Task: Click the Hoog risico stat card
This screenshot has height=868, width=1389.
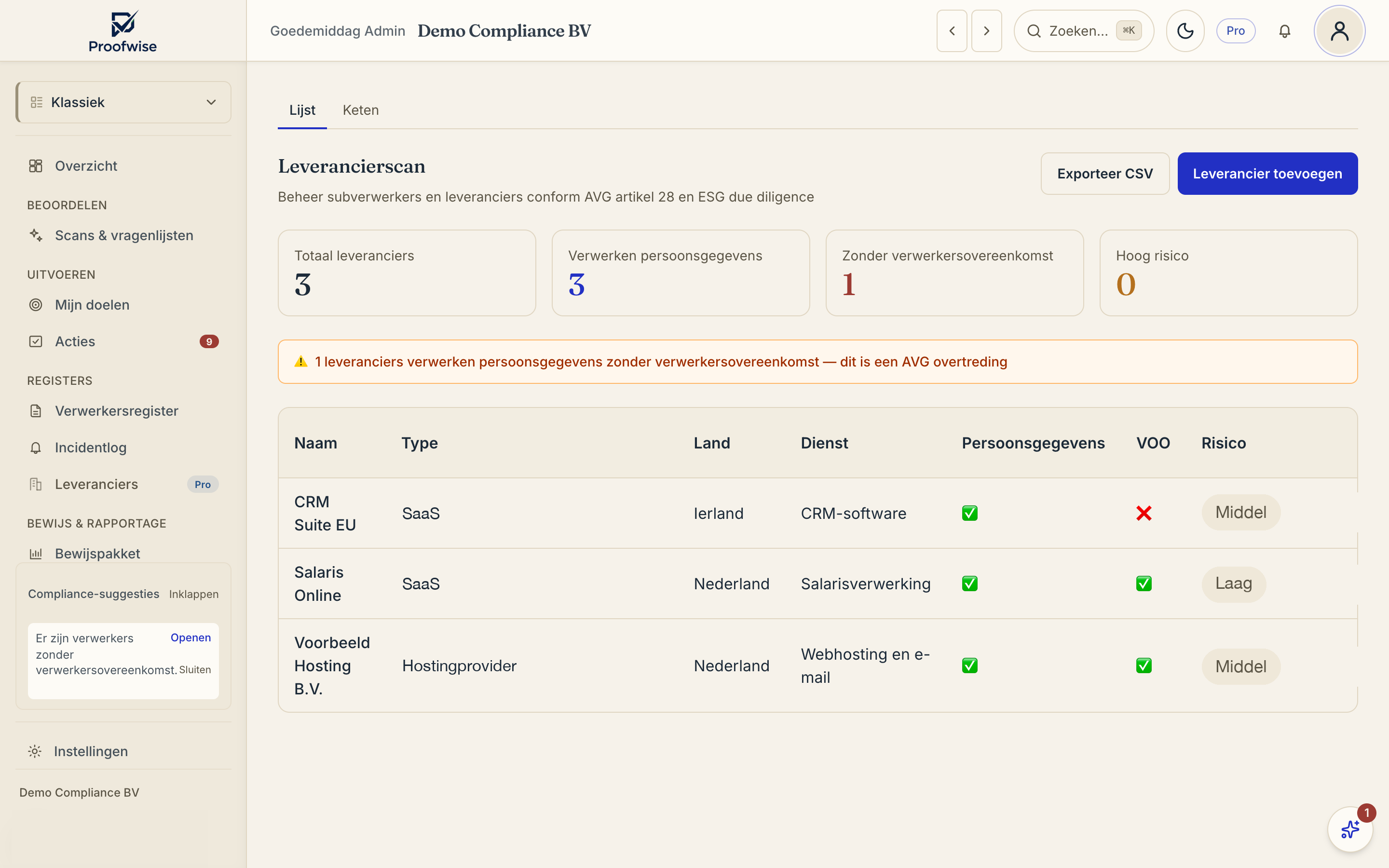Action: (x=1228, y=273)
